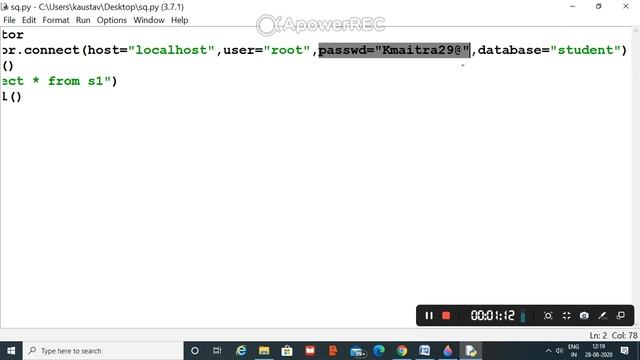This screenshot has width=640, height=360.
Task: Open Mail app with 99+ badge
Action: (357, 351)
